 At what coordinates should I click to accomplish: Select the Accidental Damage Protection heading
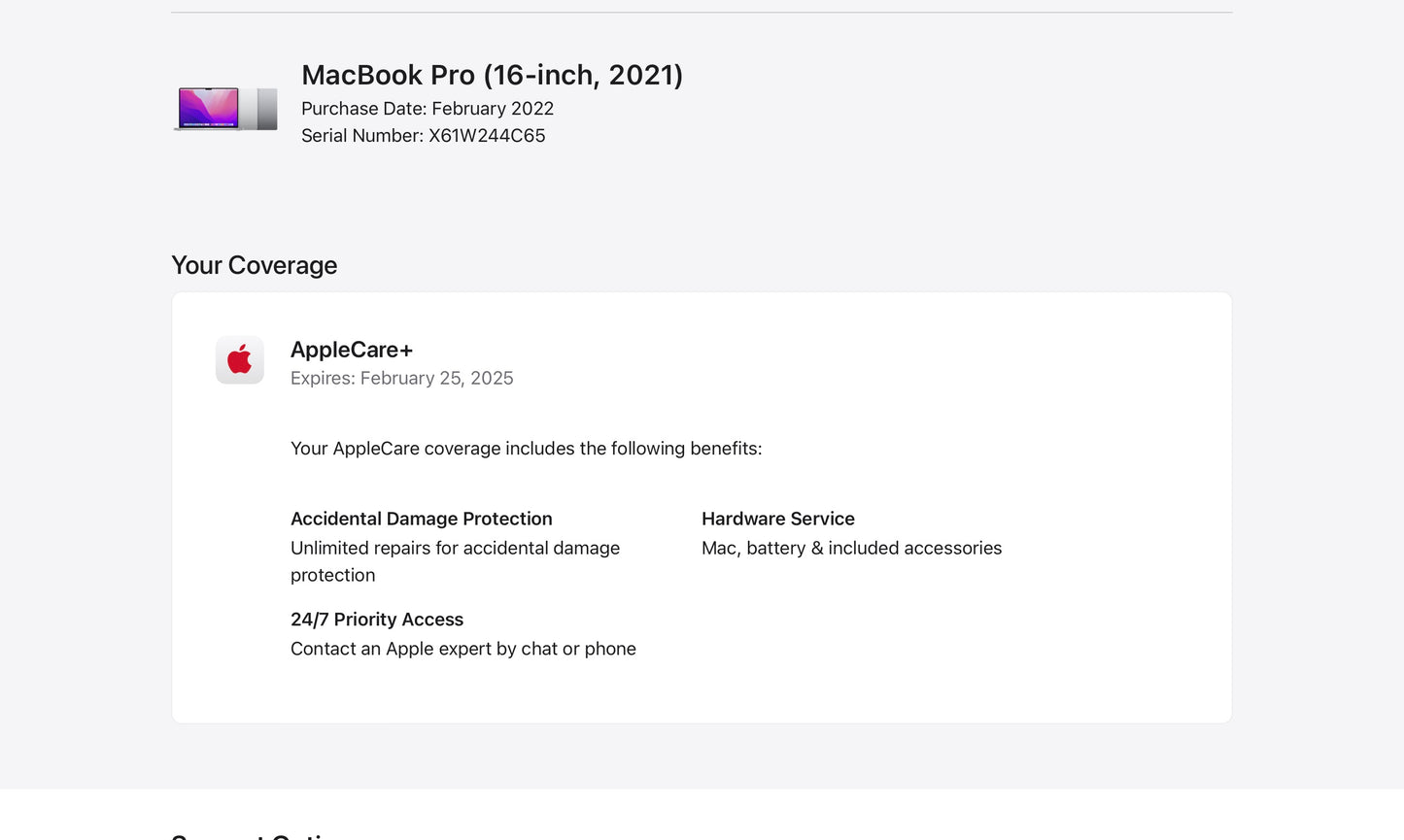pos(421,519)
